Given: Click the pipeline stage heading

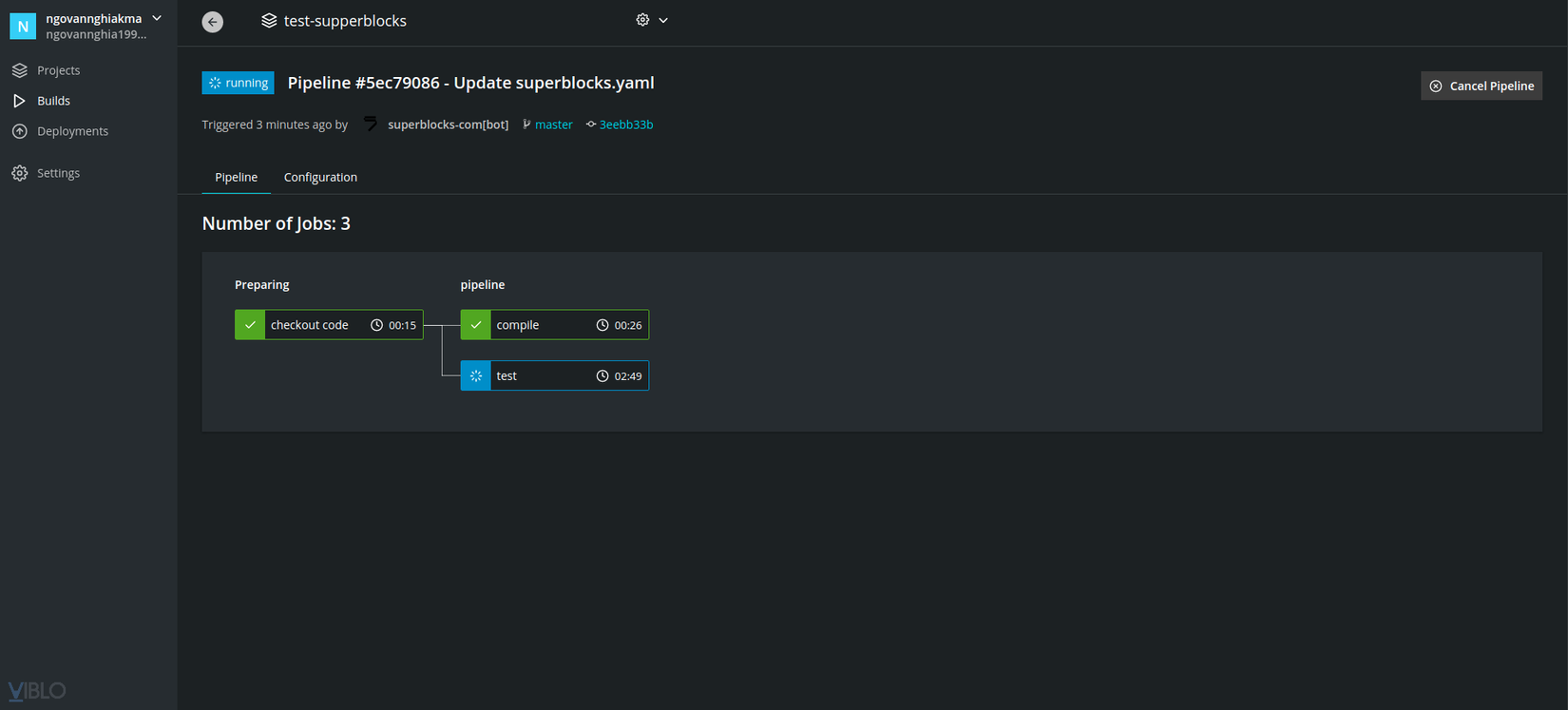Looking at the screenshot, I should tap(483, 284).
